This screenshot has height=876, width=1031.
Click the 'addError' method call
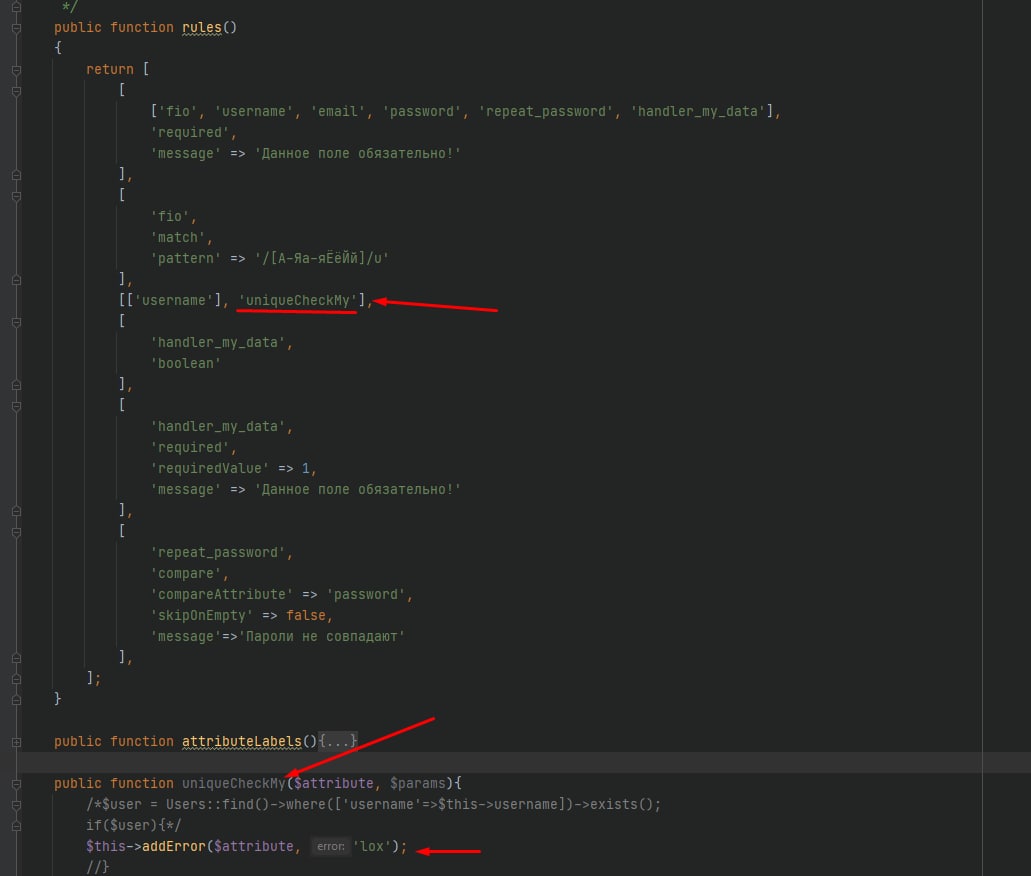[x=174, y=846]
